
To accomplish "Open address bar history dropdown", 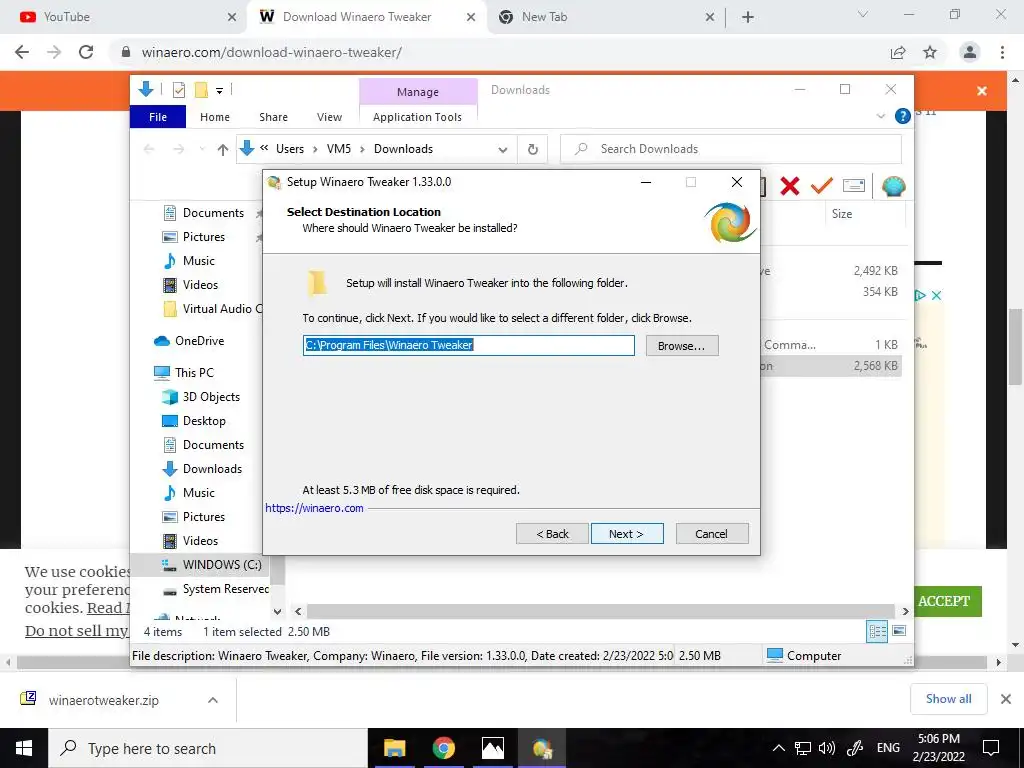I will pos(503,150).
